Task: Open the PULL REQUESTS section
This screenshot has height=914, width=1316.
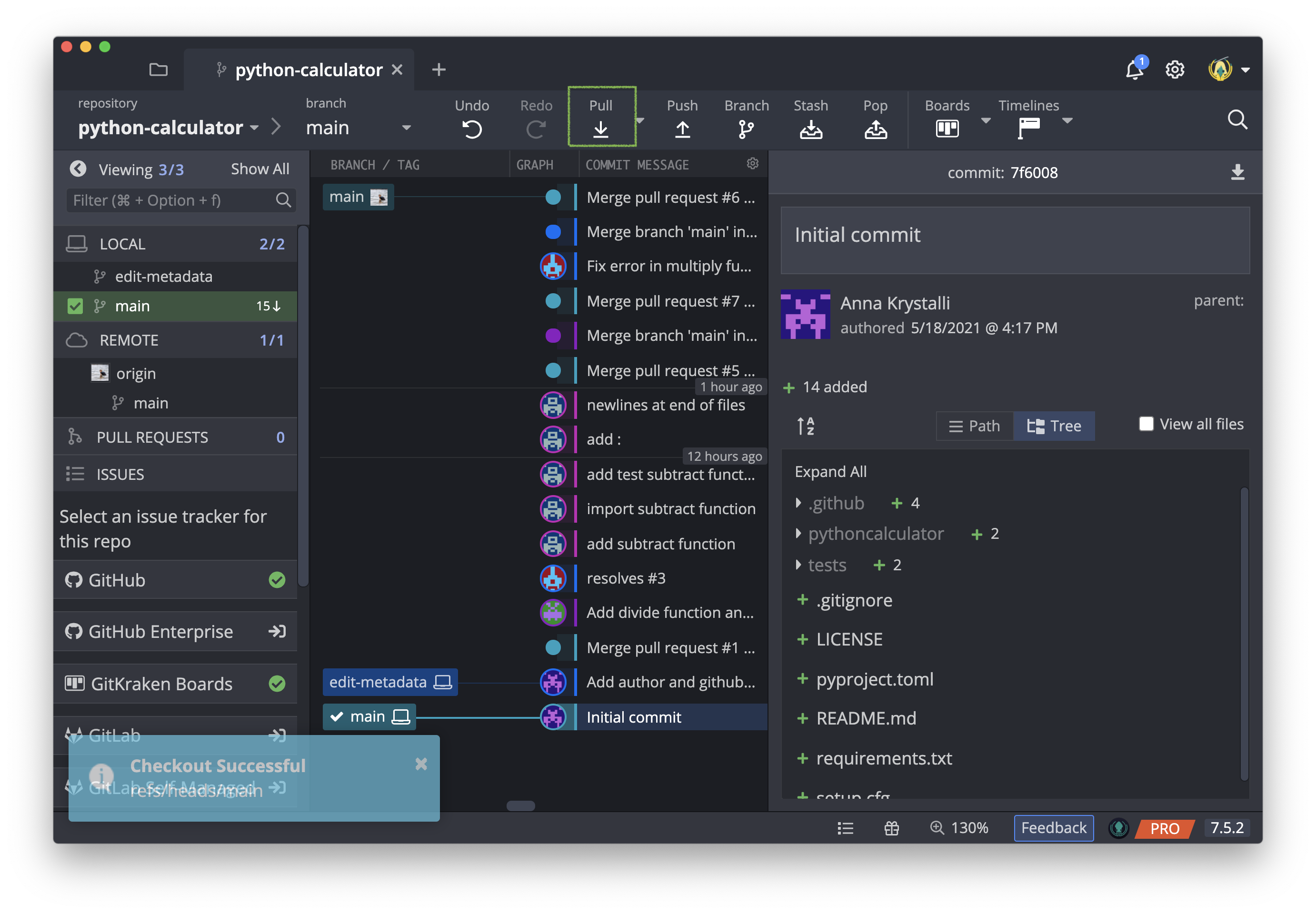Action: tap(175, 437)
